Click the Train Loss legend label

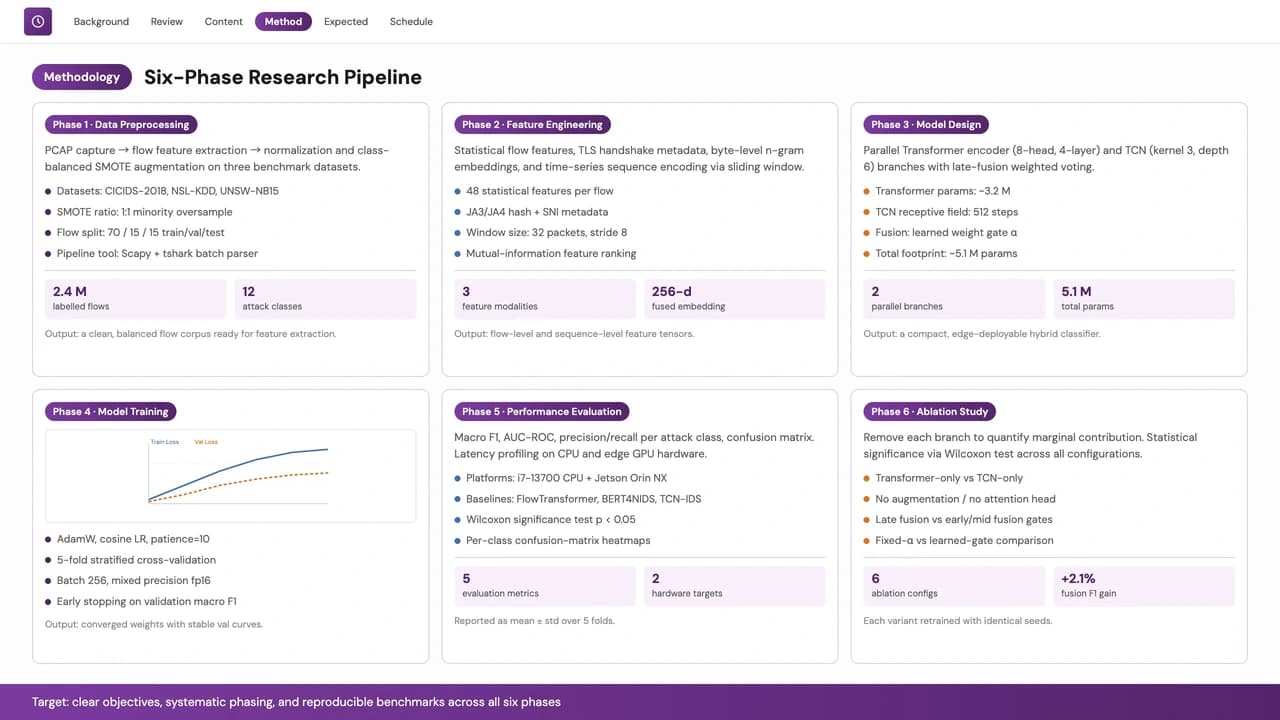(x=164, y=441)
